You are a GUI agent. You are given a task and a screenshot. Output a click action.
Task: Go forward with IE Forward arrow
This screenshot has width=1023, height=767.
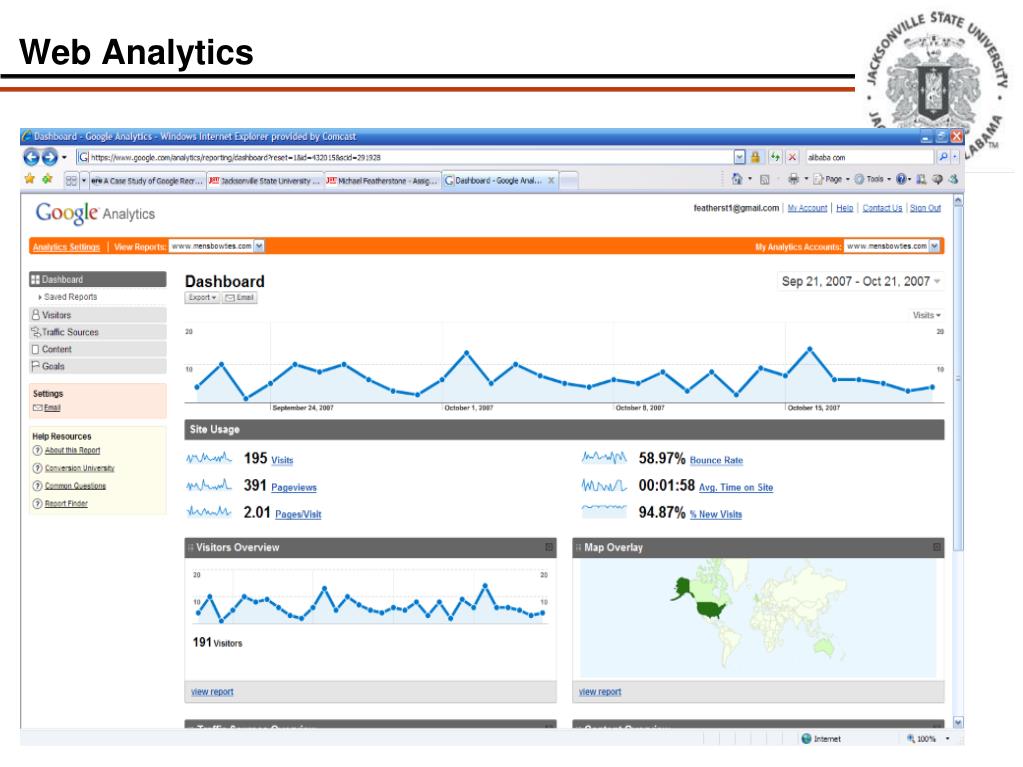(x=50, y=157)
